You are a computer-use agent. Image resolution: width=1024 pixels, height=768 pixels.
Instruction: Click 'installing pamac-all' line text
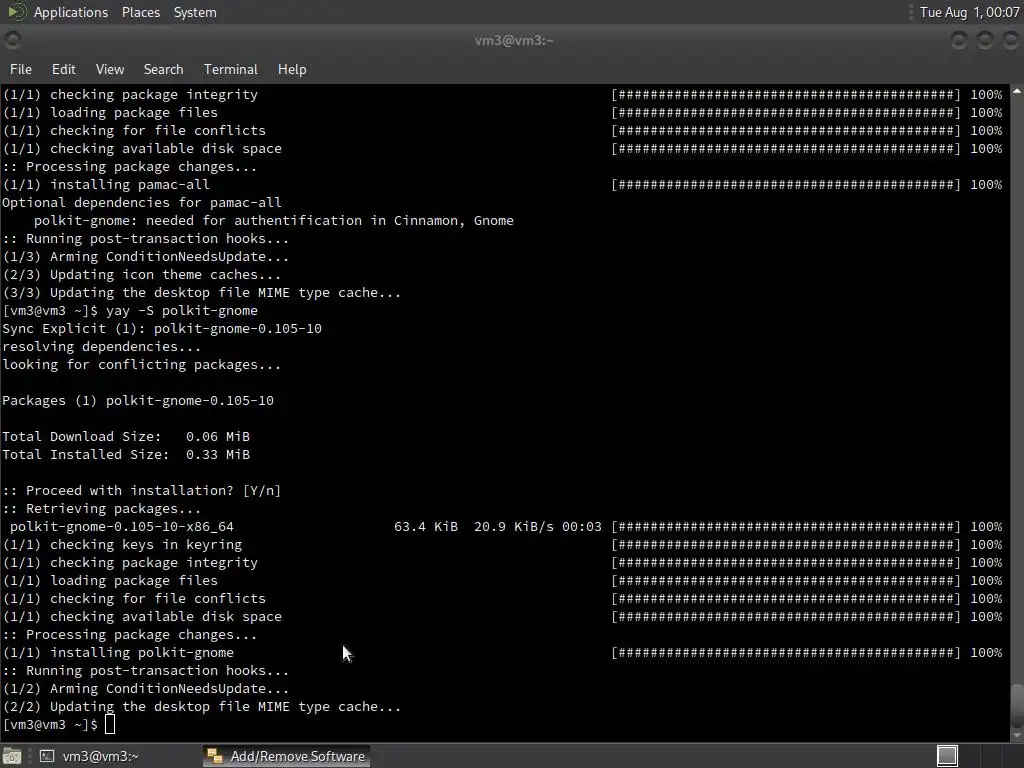pyautogui.click(x=130, y=185)
